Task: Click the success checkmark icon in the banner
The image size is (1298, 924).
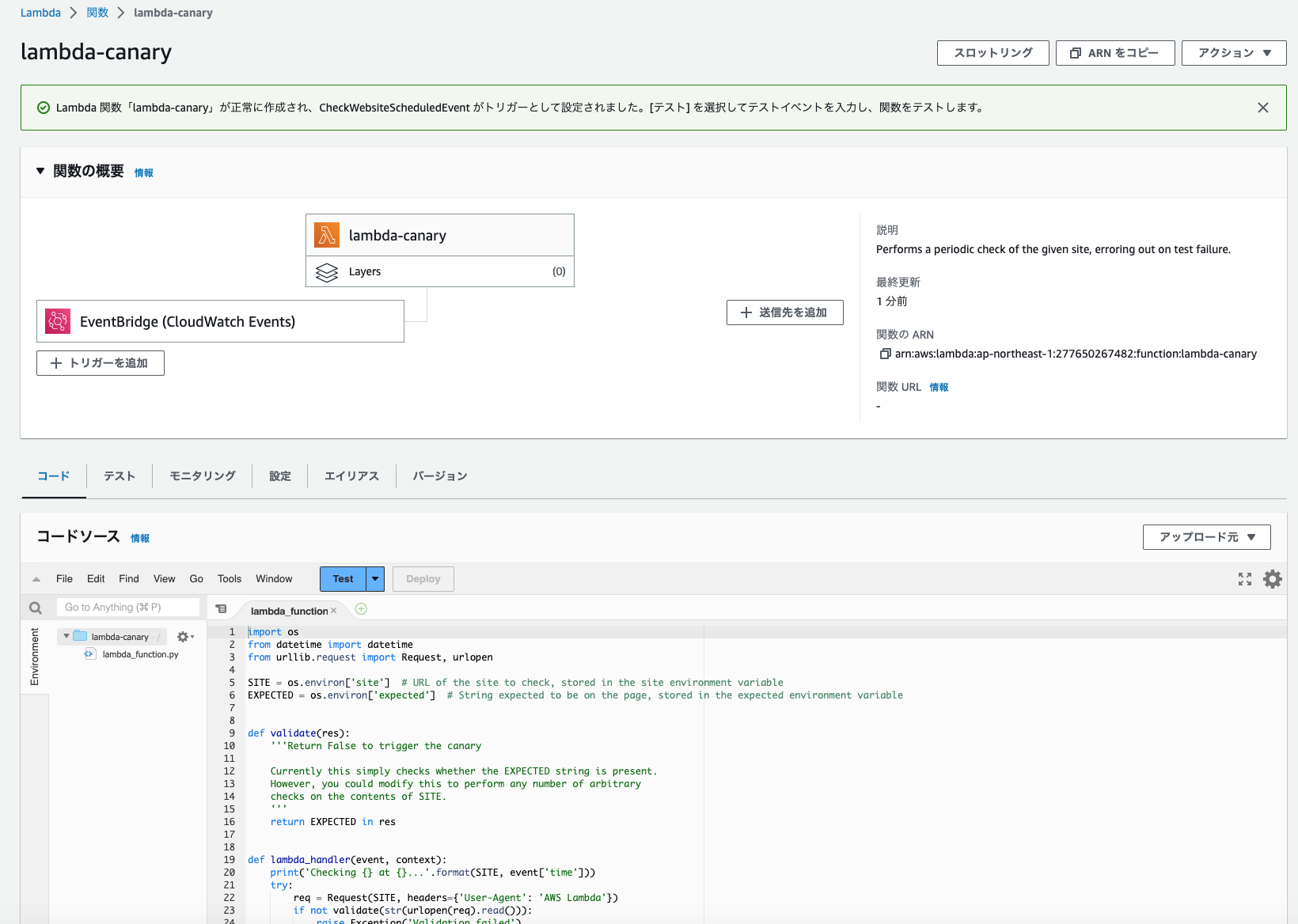Action: (44, 108)
